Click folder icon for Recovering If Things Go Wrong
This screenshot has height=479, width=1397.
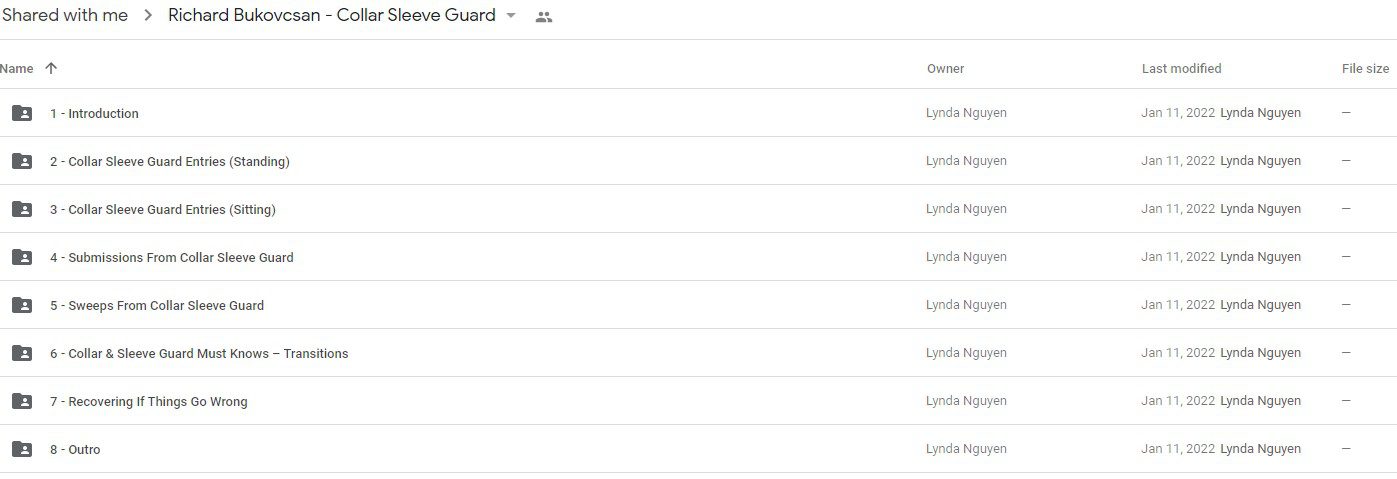(22, 401)
